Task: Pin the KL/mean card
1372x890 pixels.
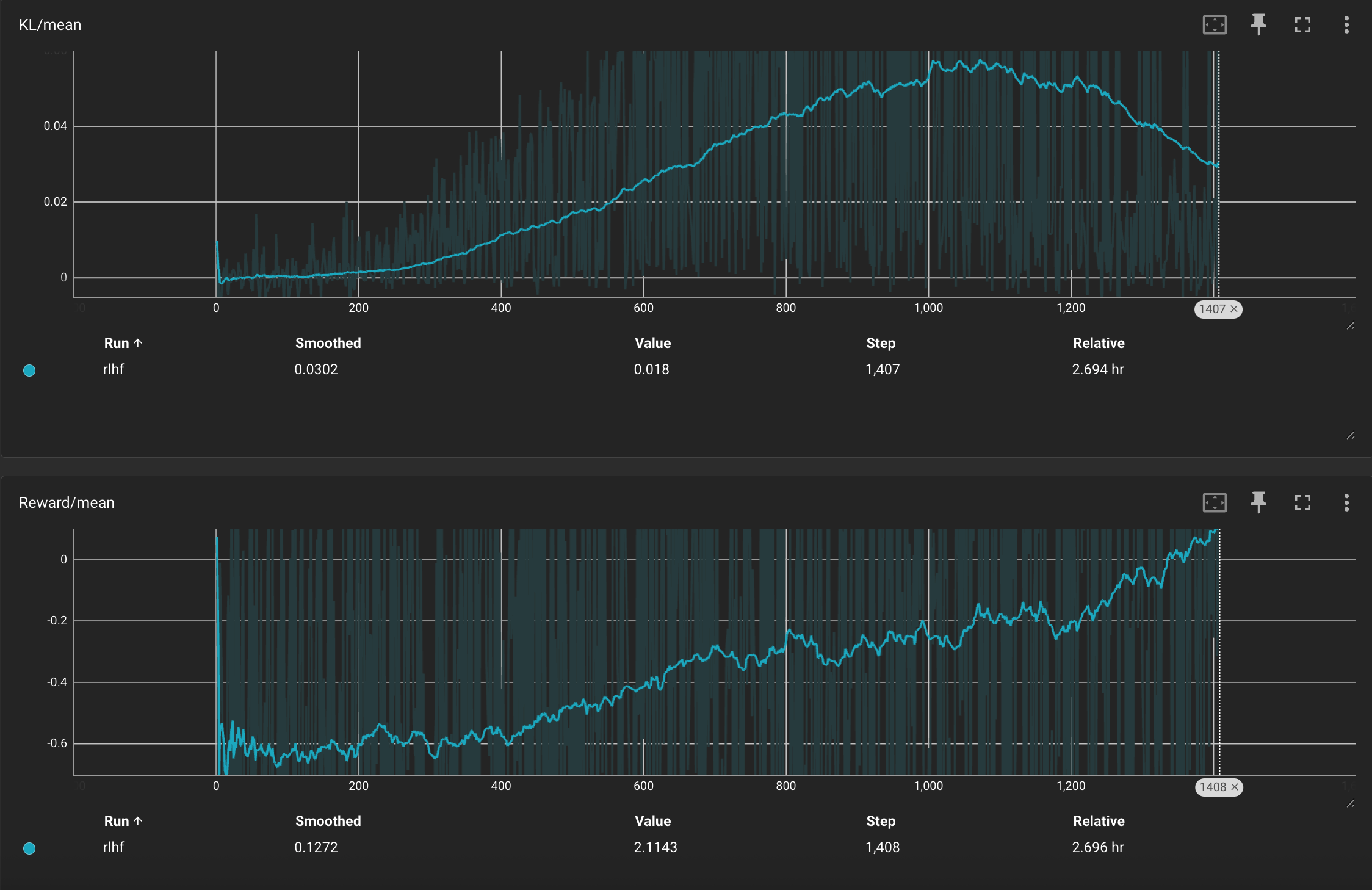Action: [1258, 25]
